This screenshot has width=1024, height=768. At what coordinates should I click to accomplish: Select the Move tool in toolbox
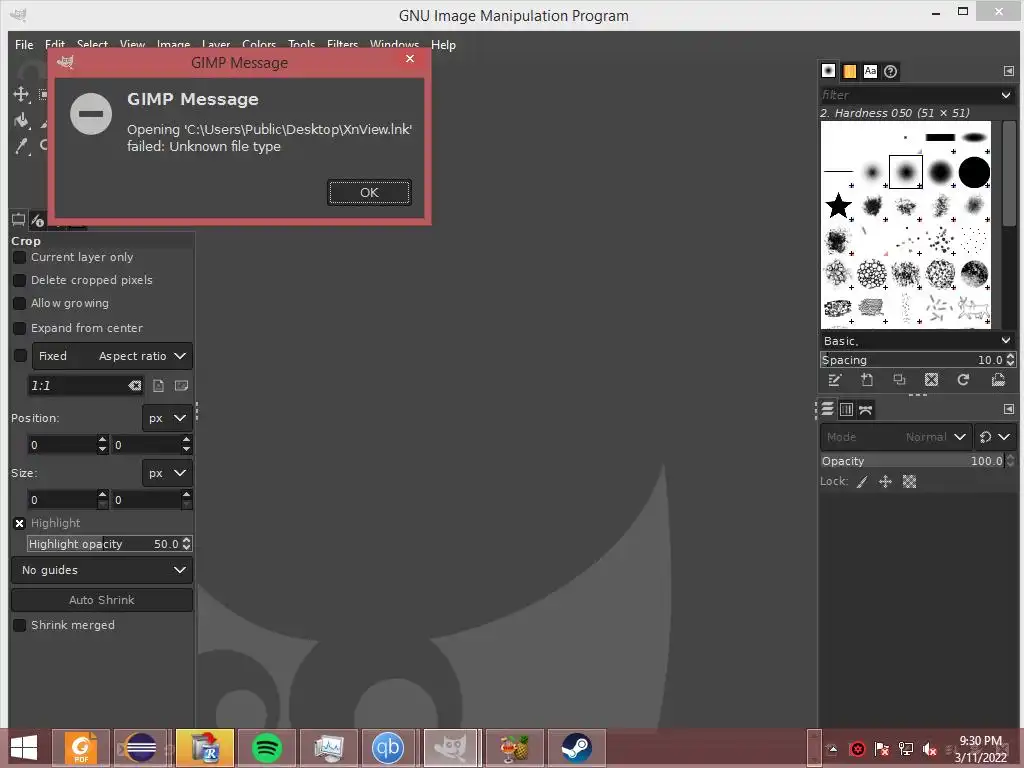(22, 95)
